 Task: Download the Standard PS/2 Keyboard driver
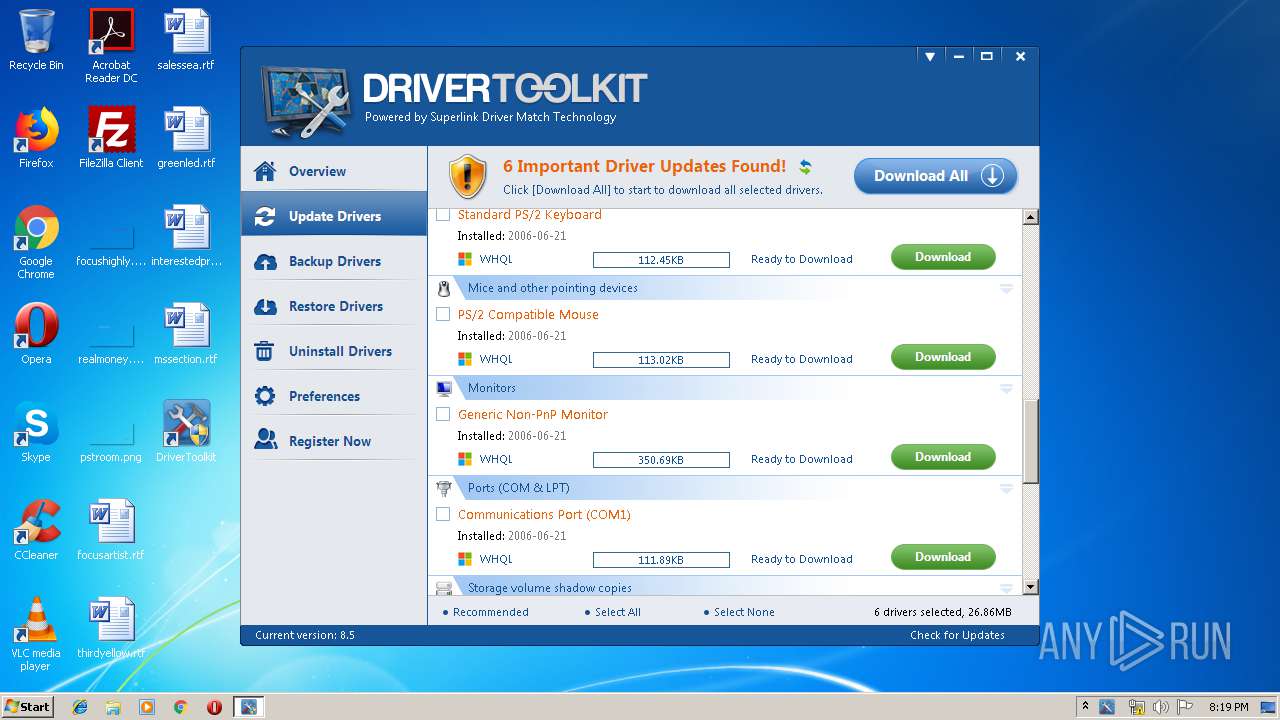pyautogui.click(x=943, y=257)
